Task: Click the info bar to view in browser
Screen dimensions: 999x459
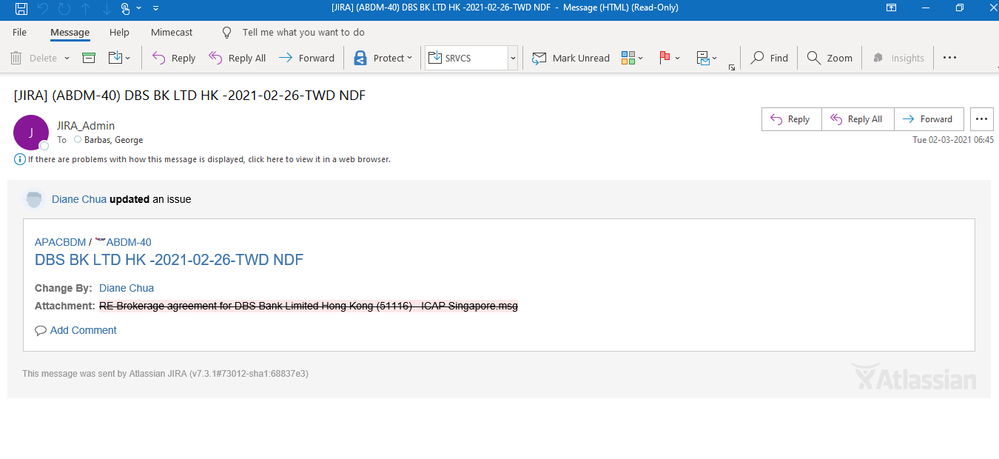Action: point(203,159)
